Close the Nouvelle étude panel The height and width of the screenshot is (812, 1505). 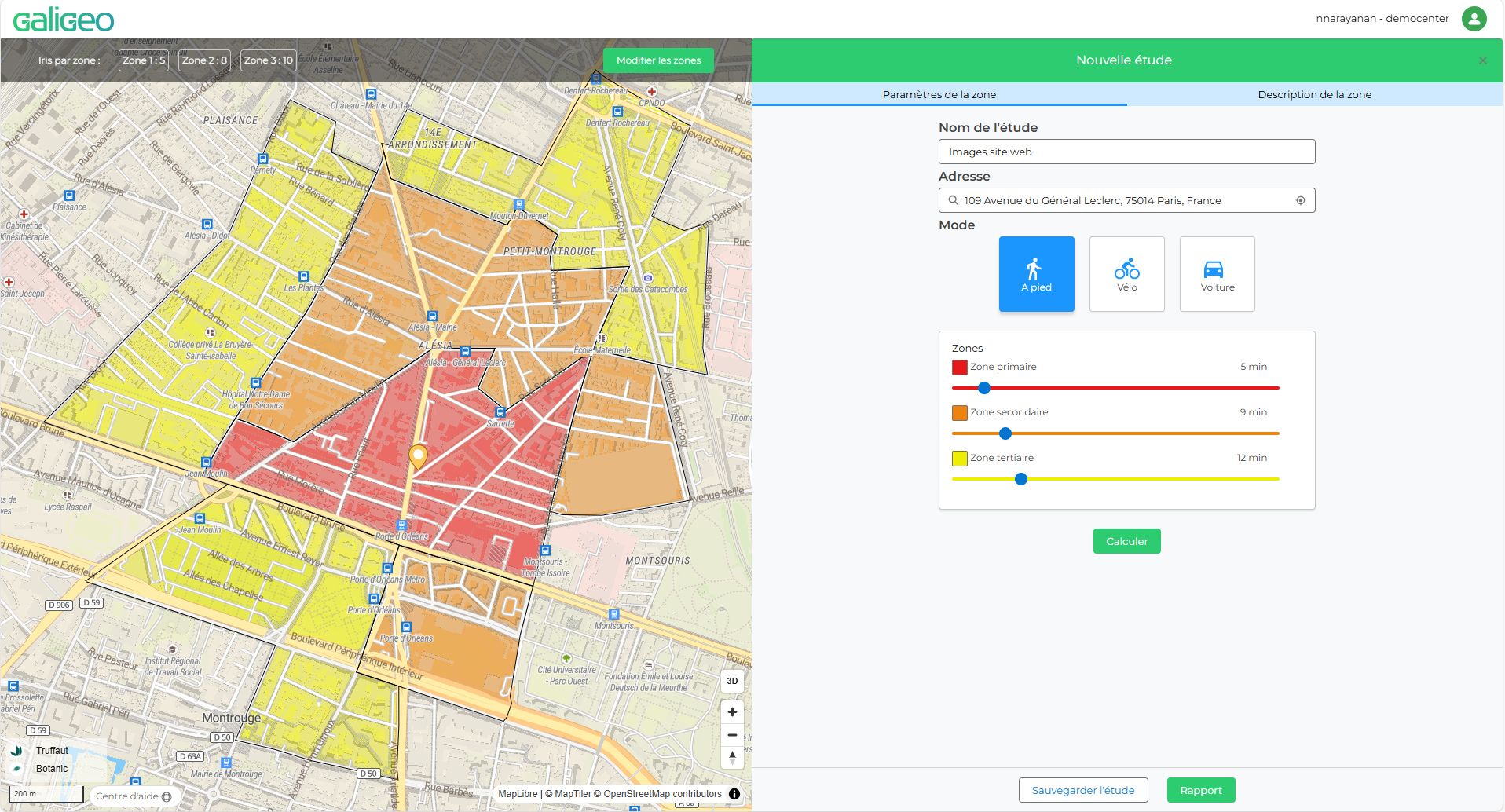pyautogui.click(x=1482, y=60)
